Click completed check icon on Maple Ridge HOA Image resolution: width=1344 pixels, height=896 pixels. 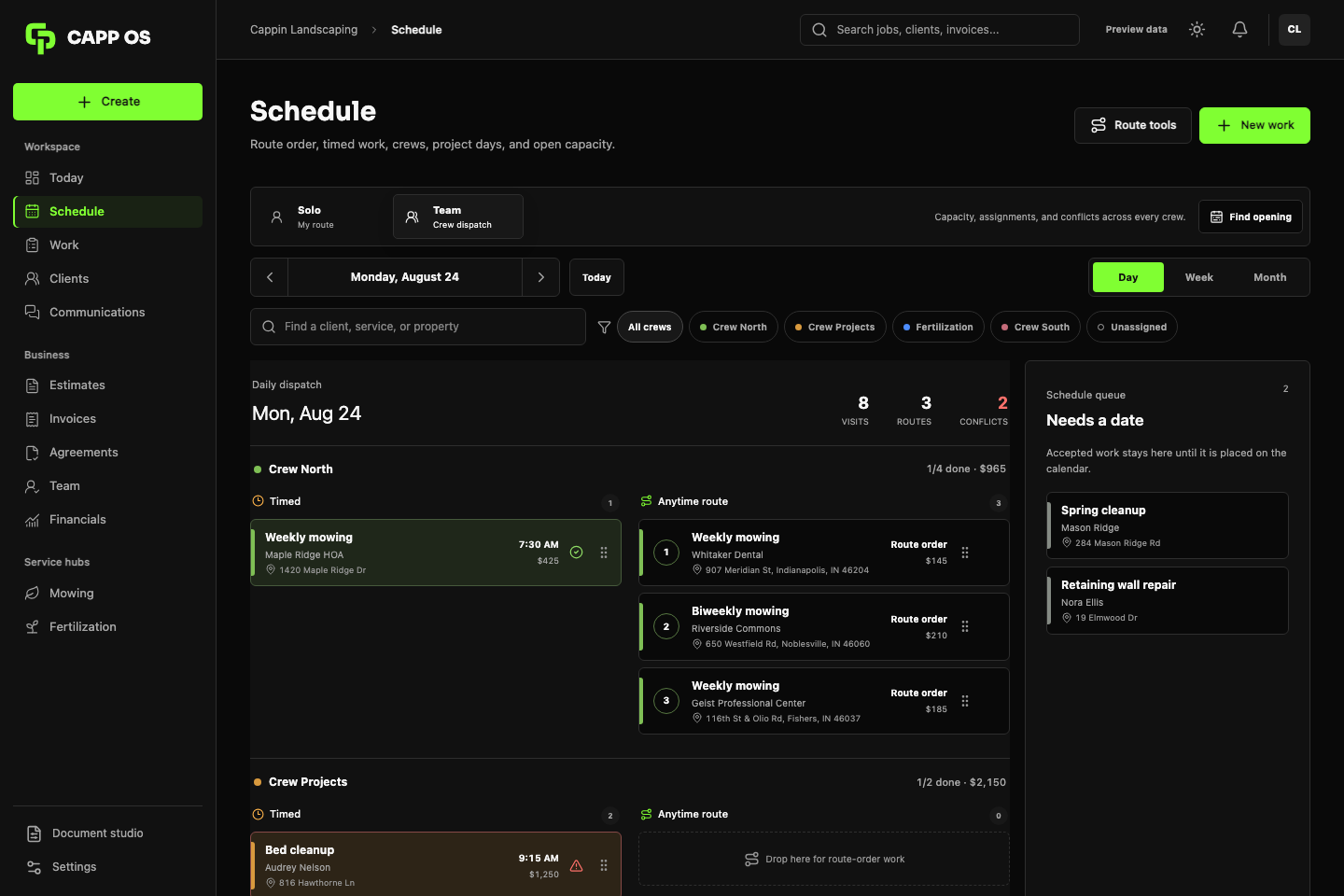coord(576,553)
